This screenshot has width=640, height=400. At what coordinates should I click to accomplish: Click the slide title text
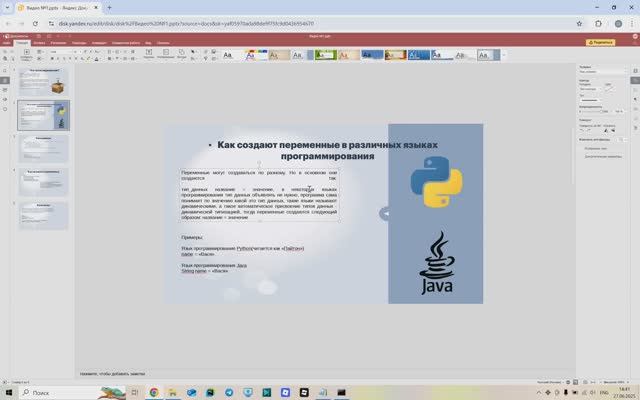(x=327, y=150)
